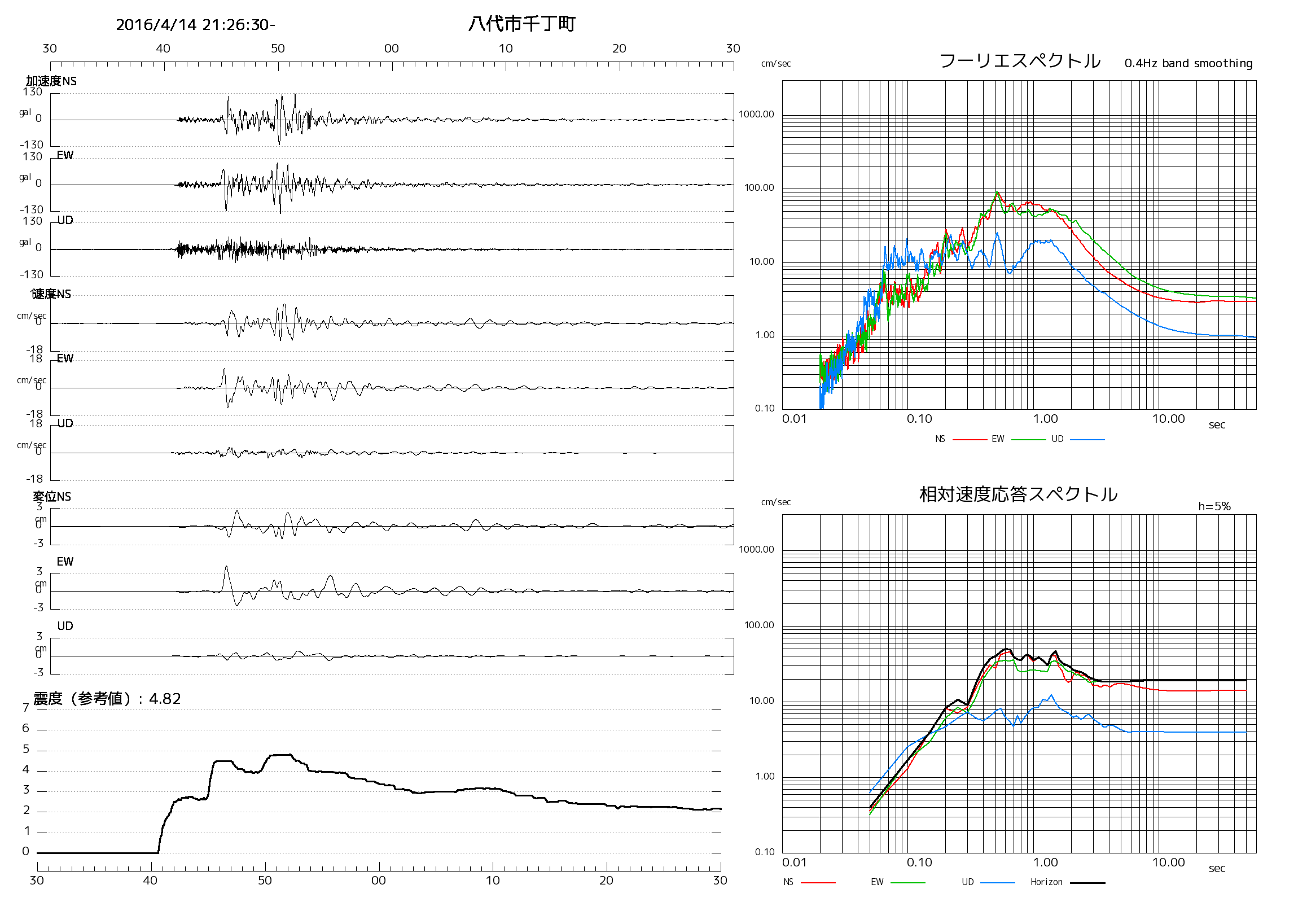Click the green EW line in response legend
Viewport: 1307px width, 924px height.
click(907, 882)
